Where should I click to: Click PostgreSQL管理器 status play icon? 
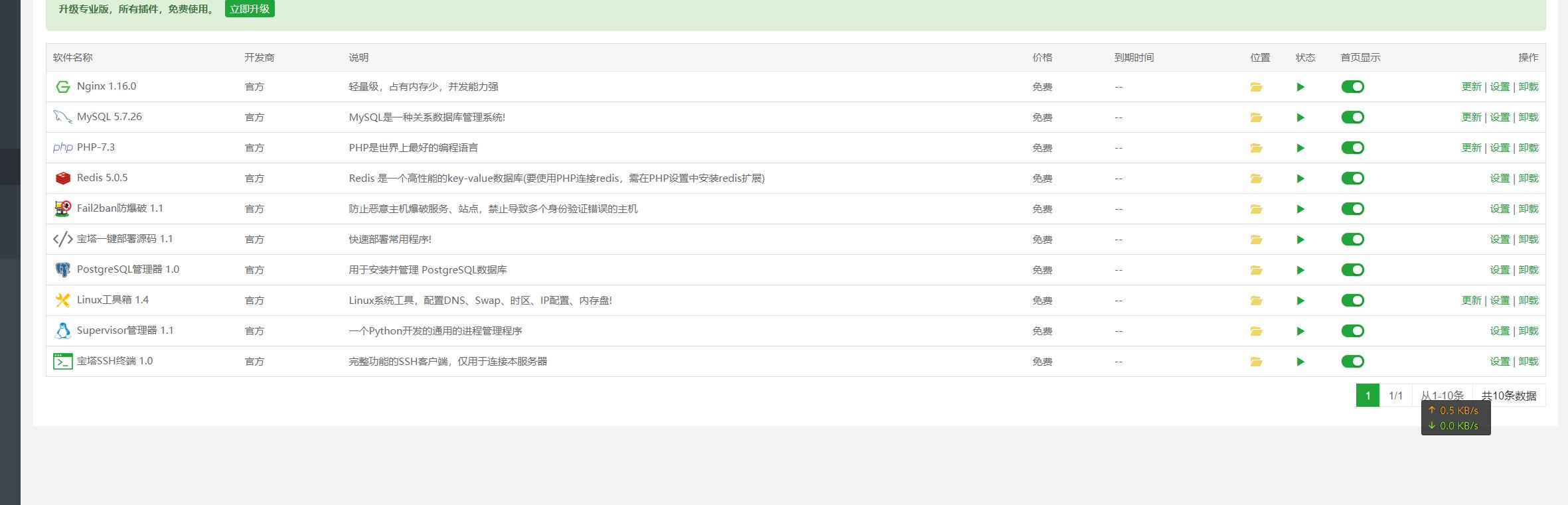tap(1300, 270)
